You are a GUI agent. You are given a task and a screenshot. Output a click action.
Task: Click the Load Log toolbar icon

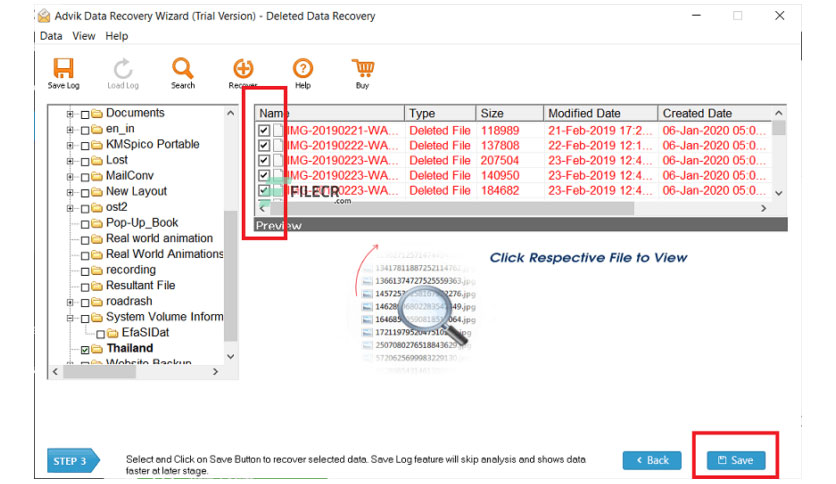coord(123,73)
